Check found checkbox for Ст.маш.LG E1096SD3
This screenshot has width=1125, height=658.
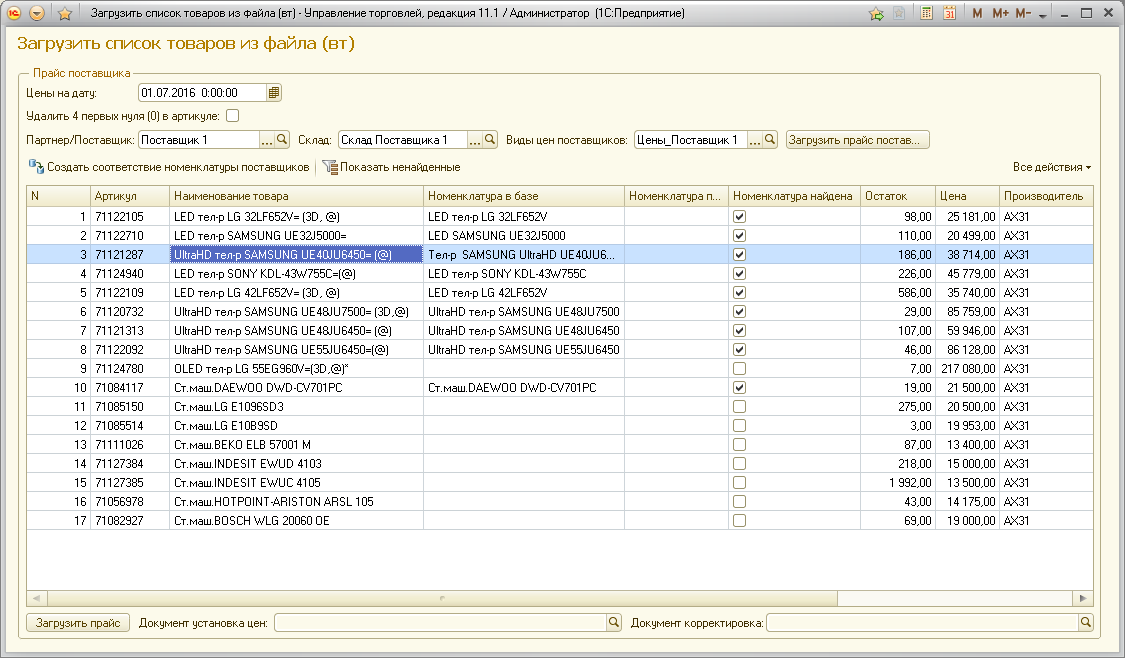[739, 407]
